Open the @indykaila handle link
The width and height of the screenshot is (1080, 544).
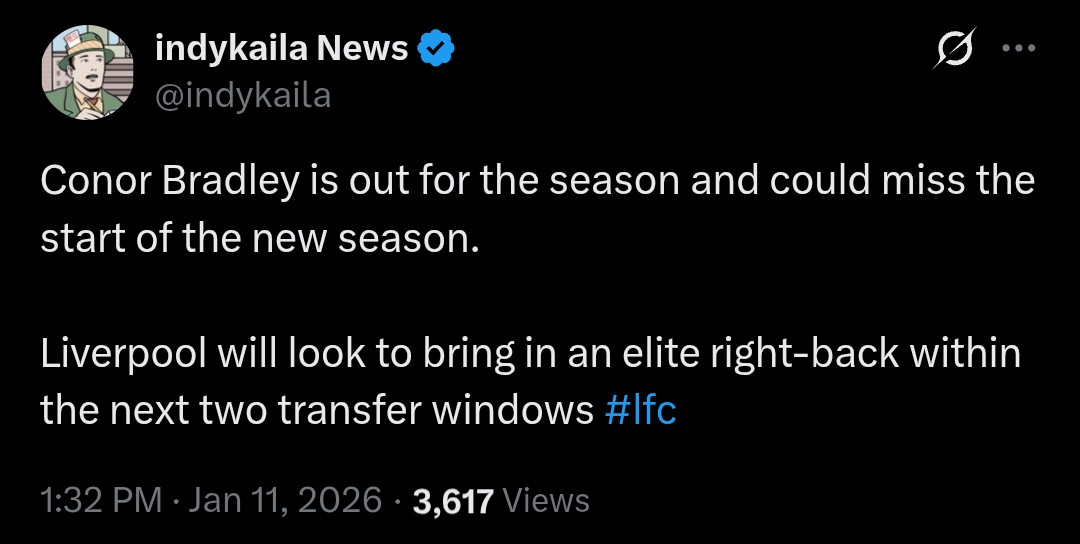(242, 96)
